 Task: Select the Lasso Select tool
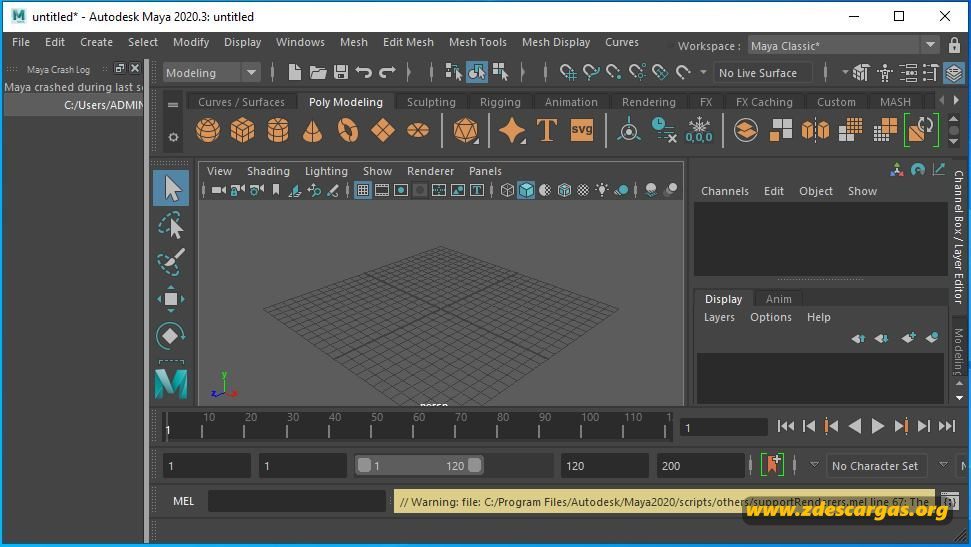pos(171,225)
